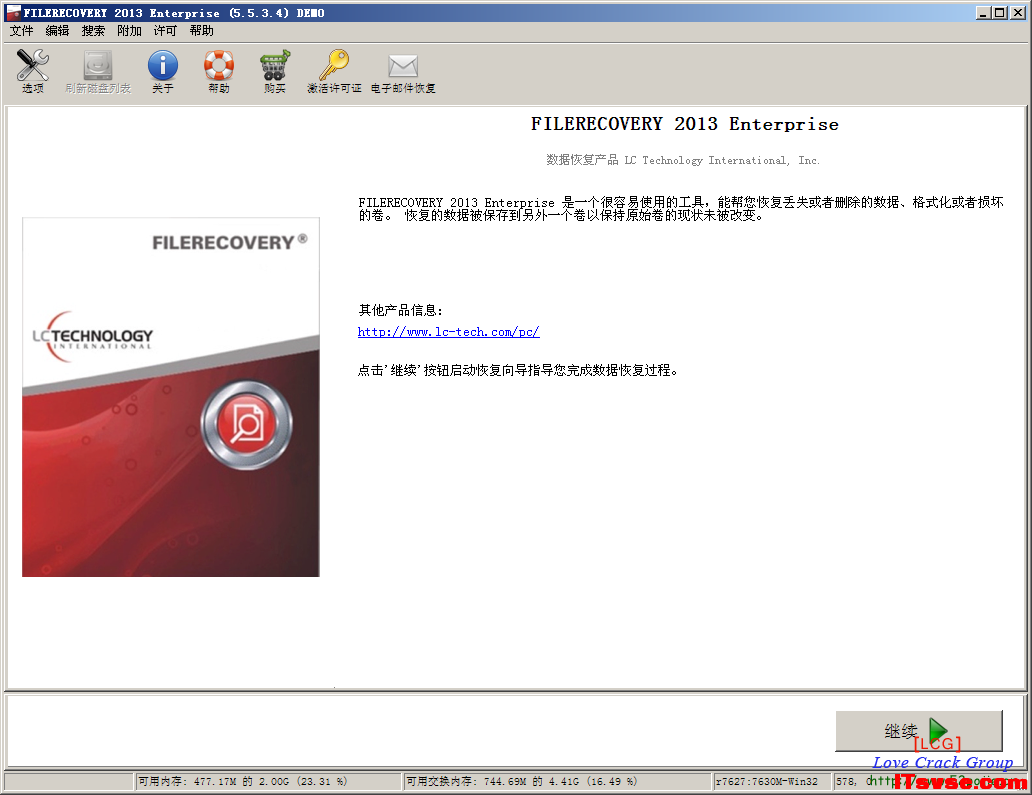Click the 数据恢复产品 LC Technology subtitle
Image resolution: width=1032 pixels, height=795 pixels.
[683, 160]
